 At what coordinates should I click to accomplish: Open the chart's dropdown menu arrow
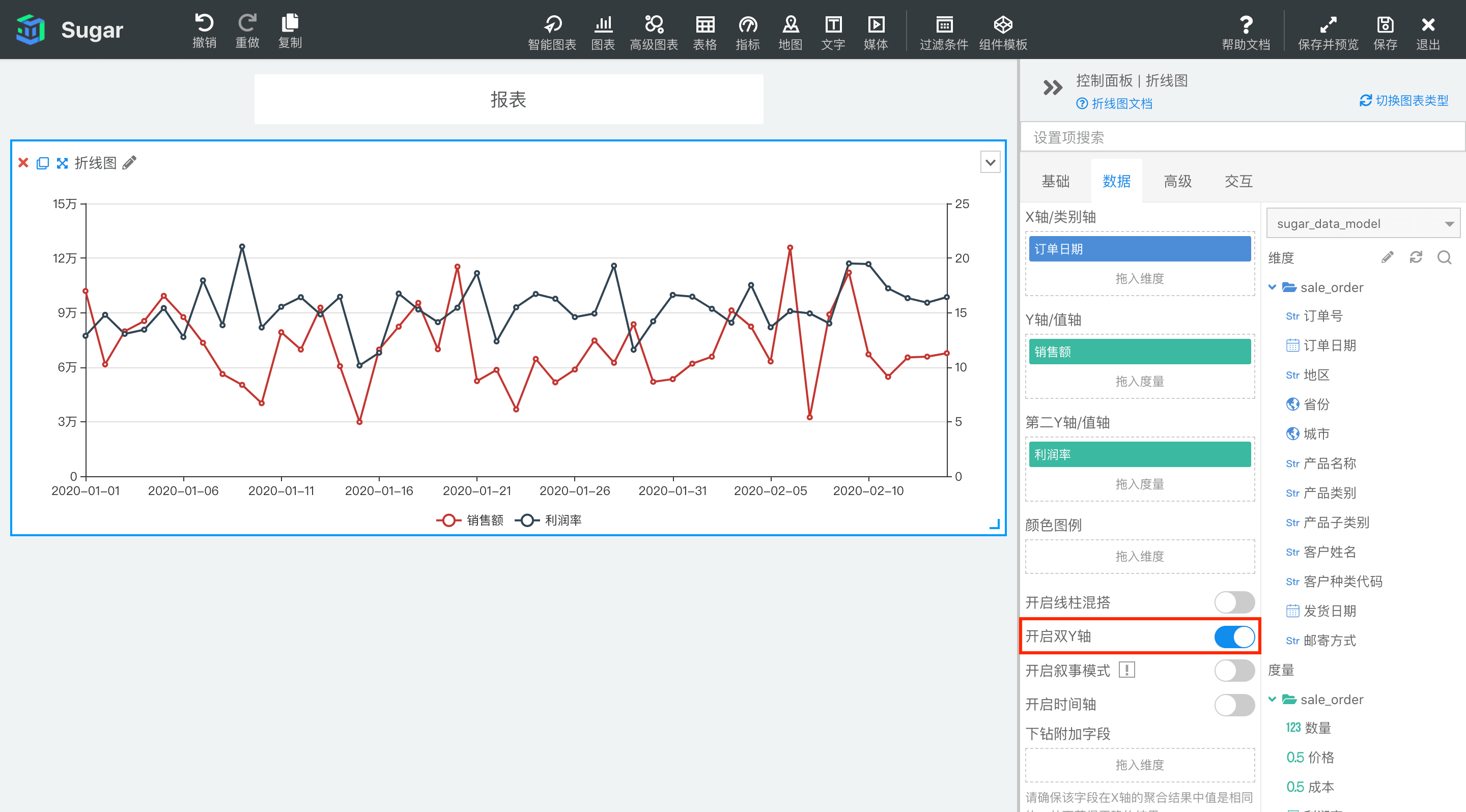click(x=990, y=163)
